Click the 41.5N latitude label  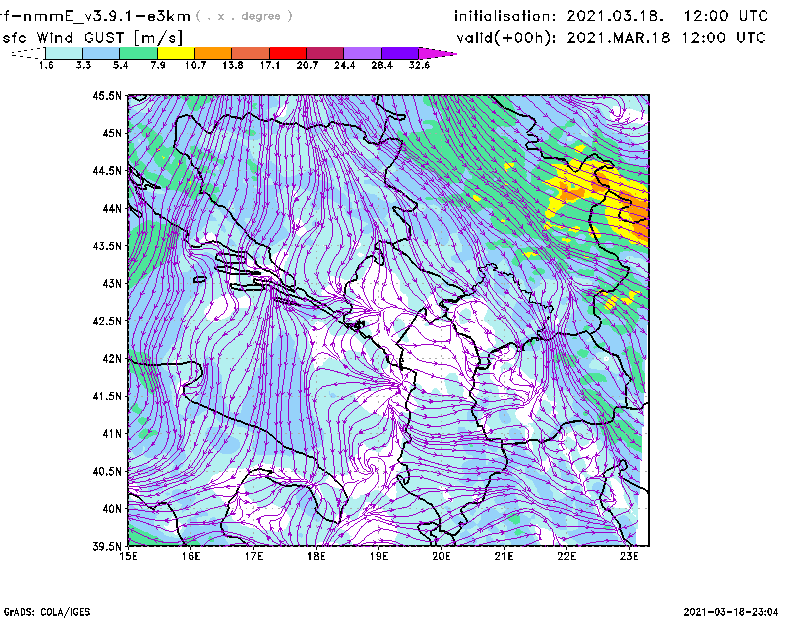coord(107,396)
